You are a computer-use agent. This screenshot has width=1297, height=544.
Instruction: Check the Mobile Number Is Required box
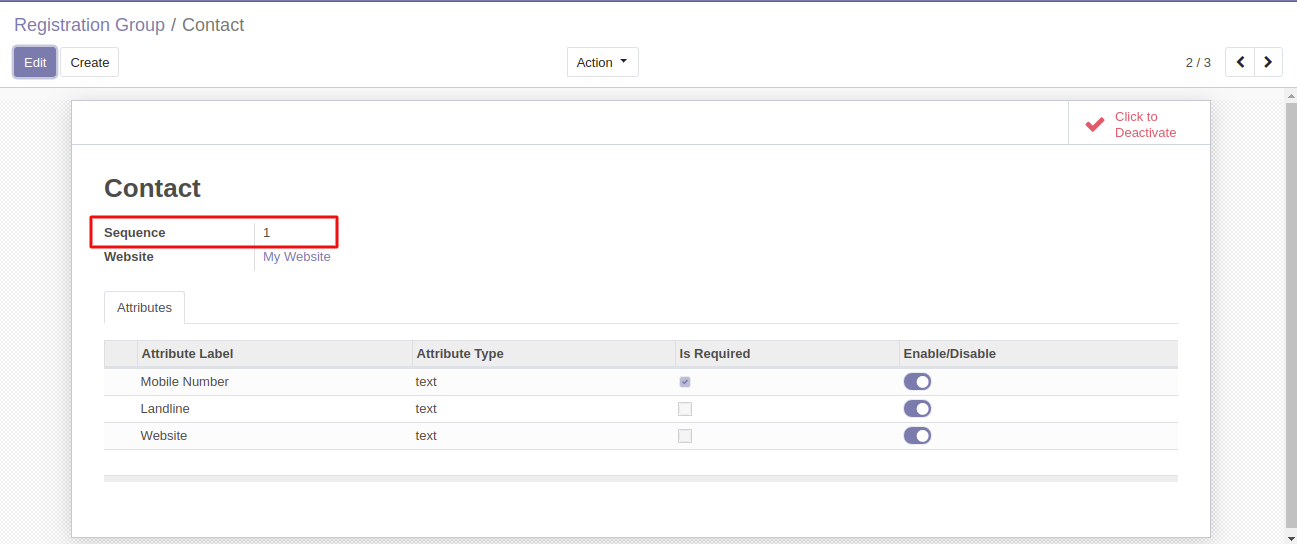click(685, 382)
